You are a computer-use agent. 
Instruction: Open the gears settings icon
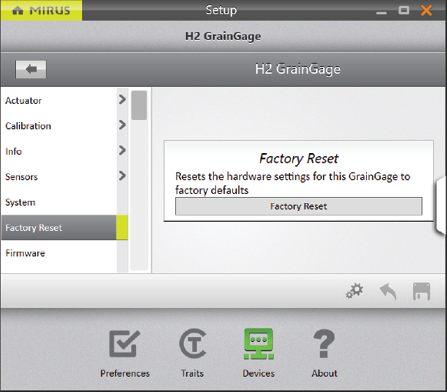355,291
